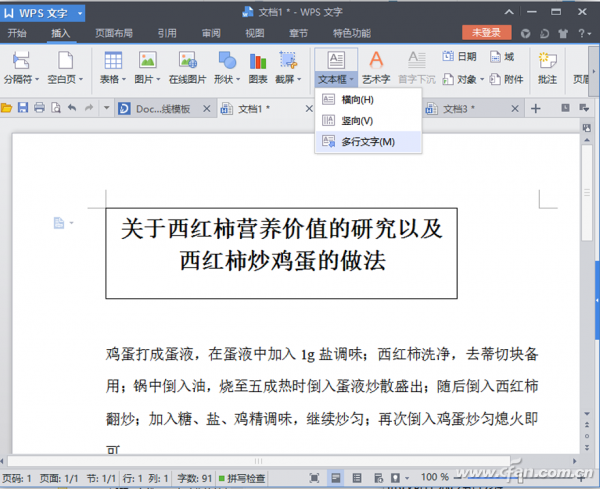Redo the last action
This screenshot has width=600, height=489.
(x=89, y=108)
